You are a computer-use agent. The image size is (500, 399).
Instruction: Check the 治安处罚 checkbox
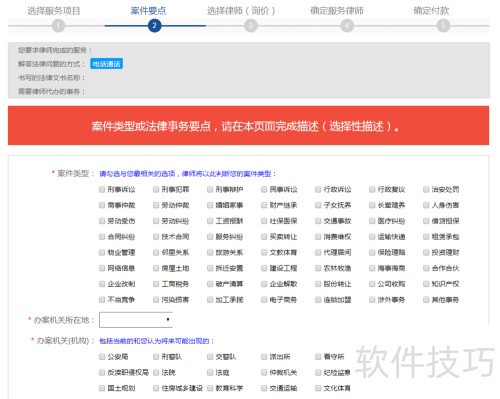(x=426, y=189)
